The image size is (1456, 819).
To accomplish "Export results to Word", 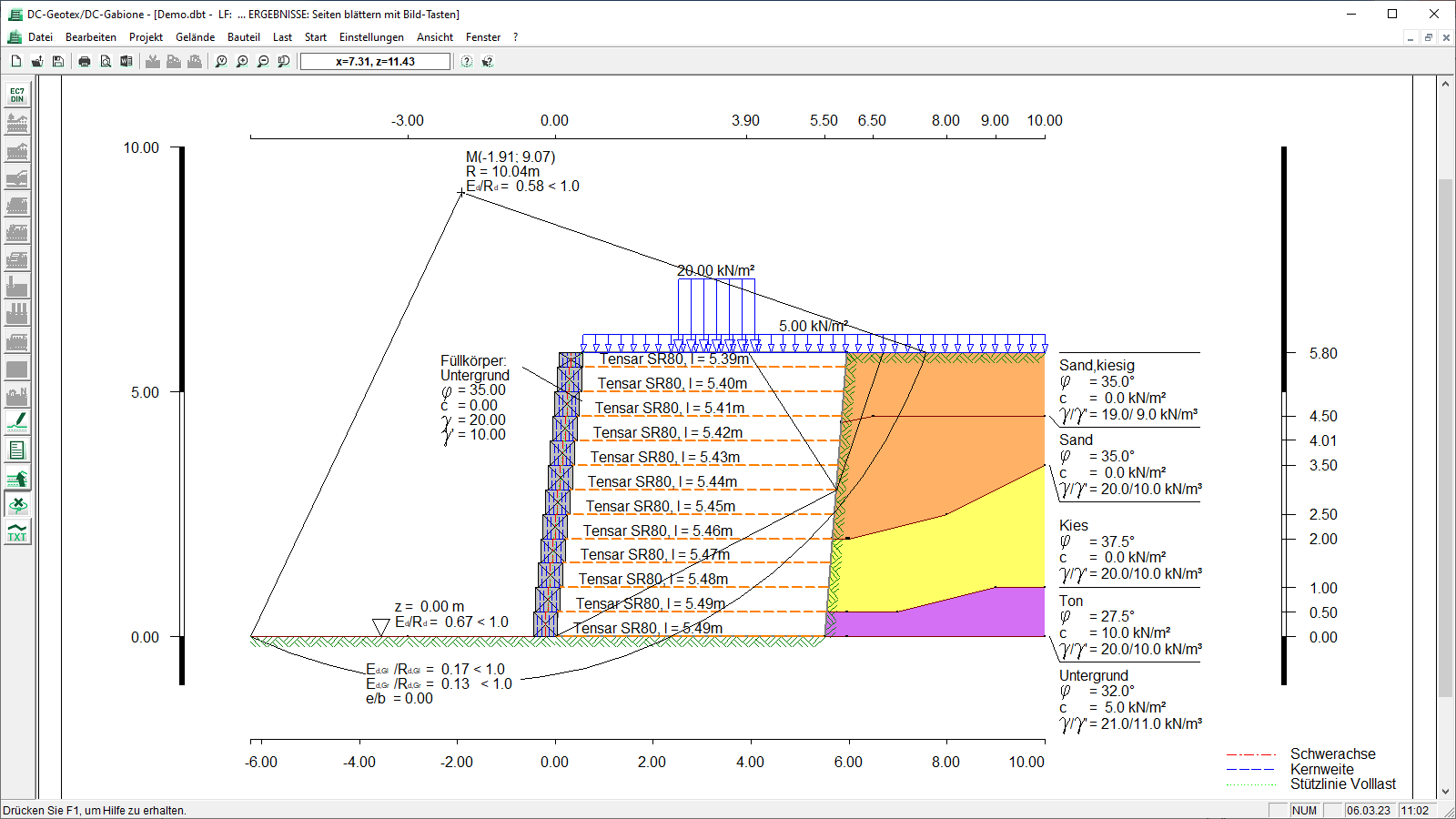I will (x=126, y=61).
